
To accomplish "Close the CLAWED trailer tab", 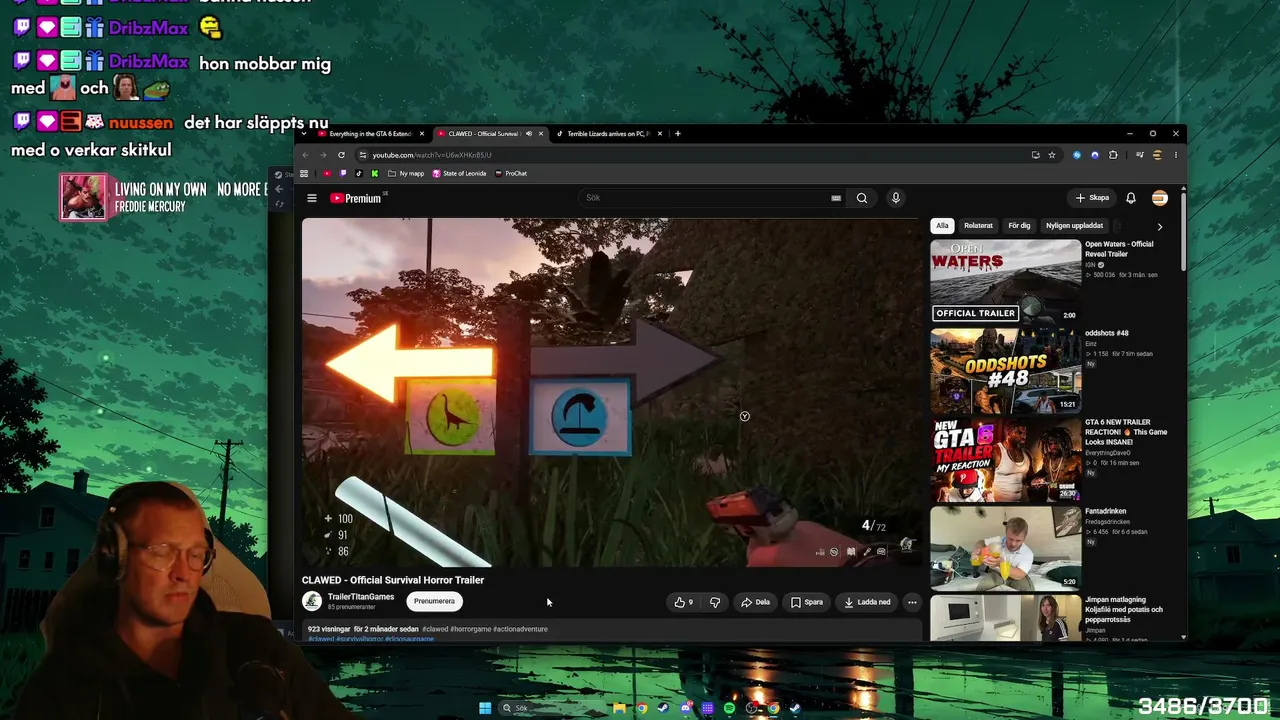I will (541, 134).
